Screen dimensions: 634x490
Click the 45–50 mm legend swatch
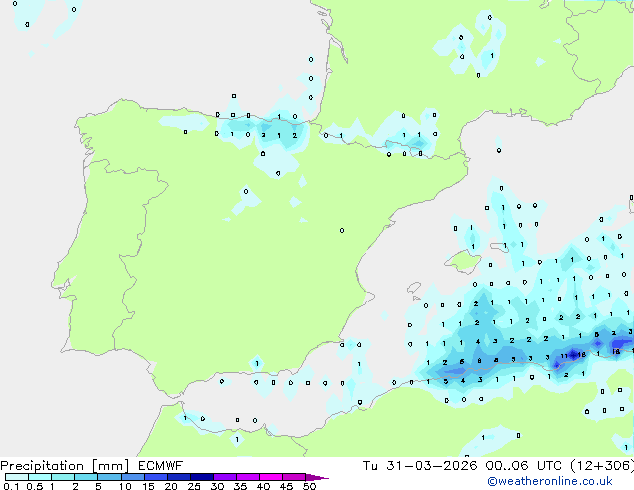pyautogui.click(x=294, y=477)
